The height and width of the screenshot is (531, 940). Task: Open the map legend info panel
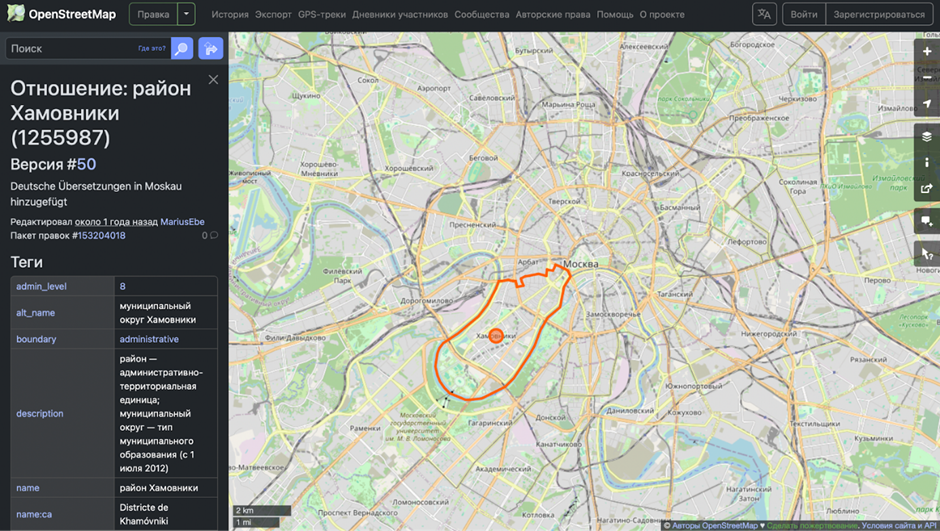pyautogui.click(x=927, y=162)
